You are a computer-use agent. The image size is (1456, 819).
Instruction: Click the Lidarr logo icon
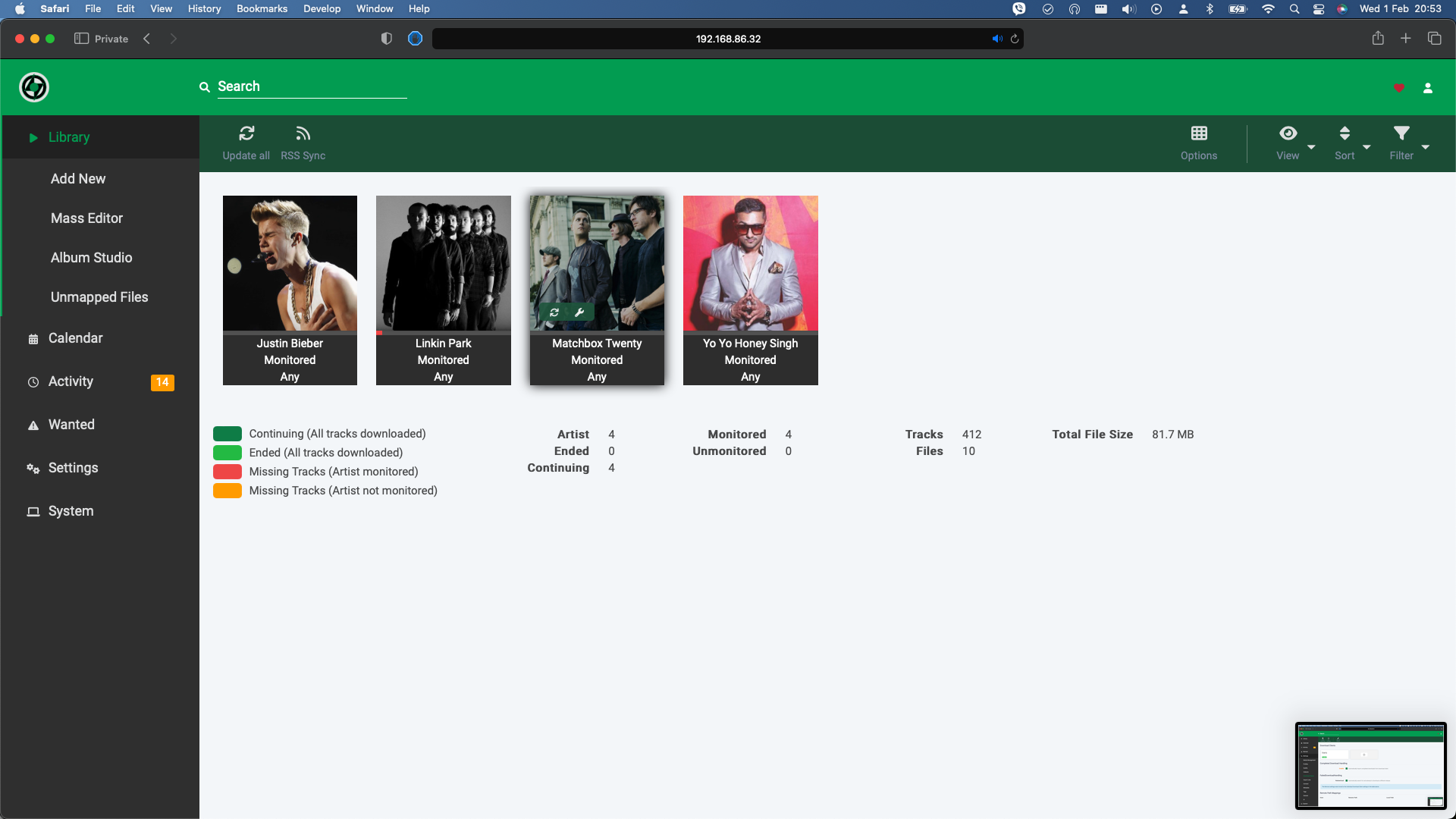click(34, 87)
